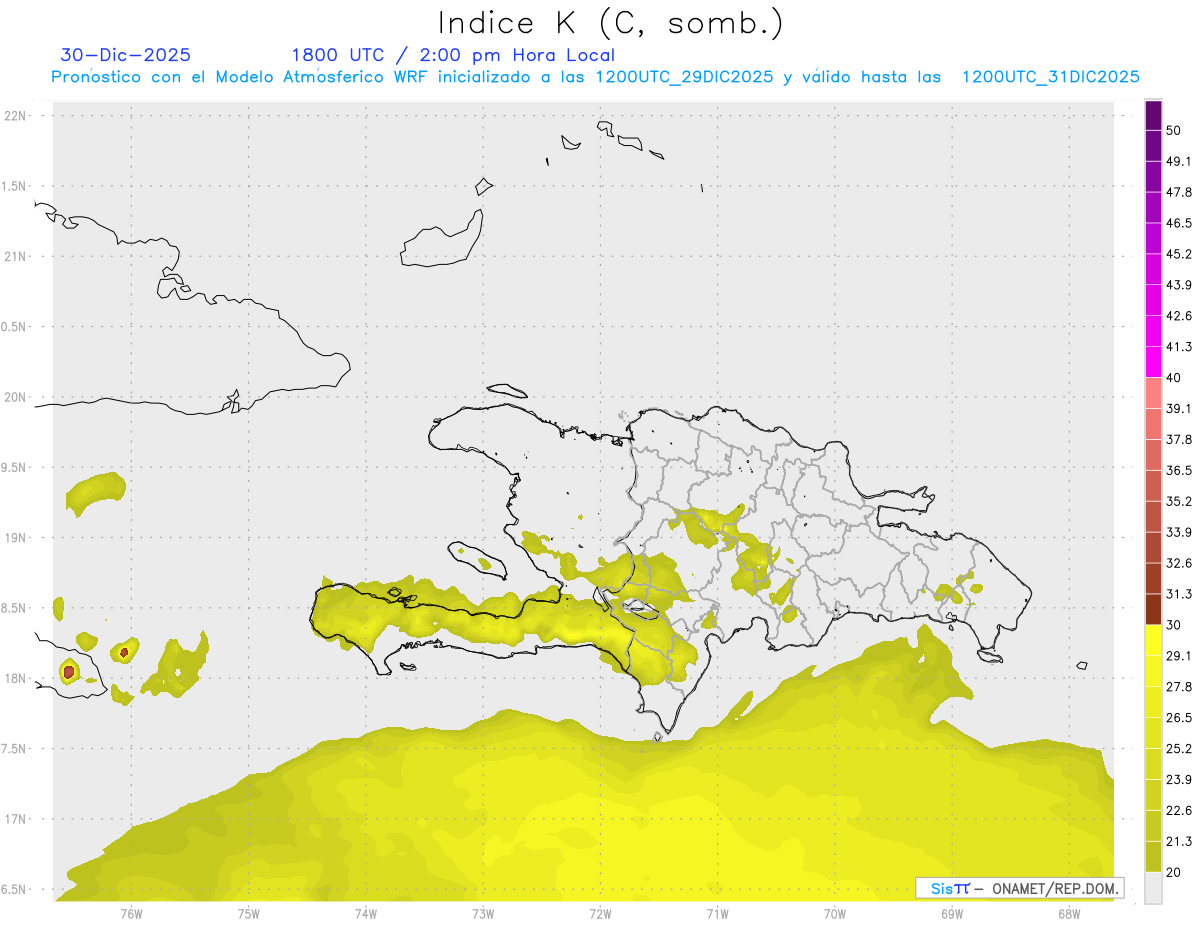Click the legend value 27.8
The width and height of the screenshot is (1200, 927).
pos(1179,687)
